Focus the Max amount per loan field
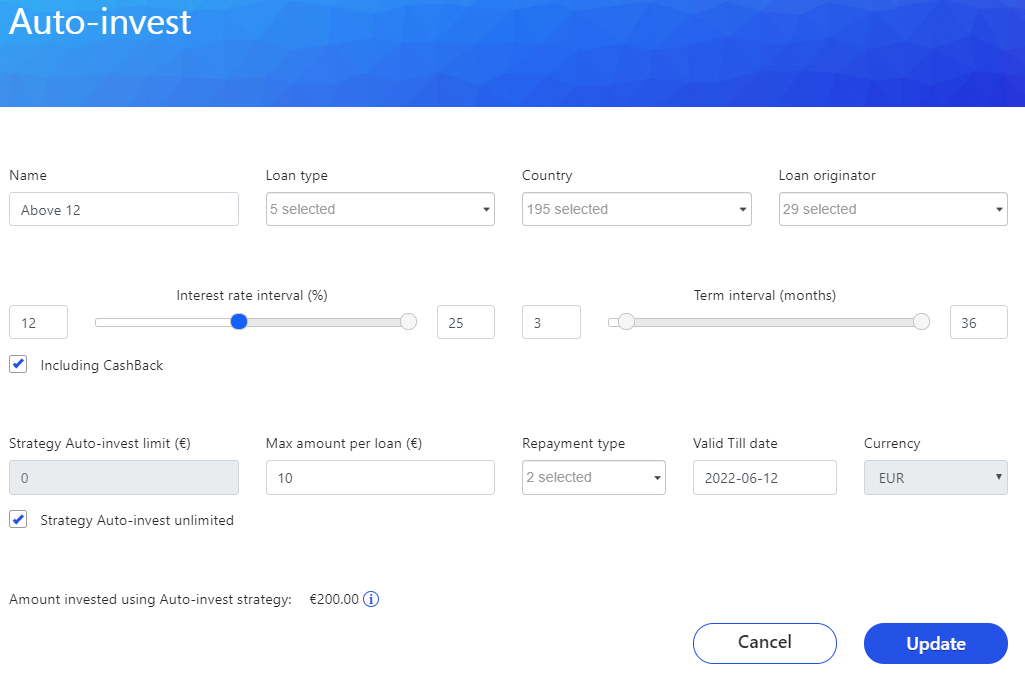The image size is (1025, 688). [380, 478]
